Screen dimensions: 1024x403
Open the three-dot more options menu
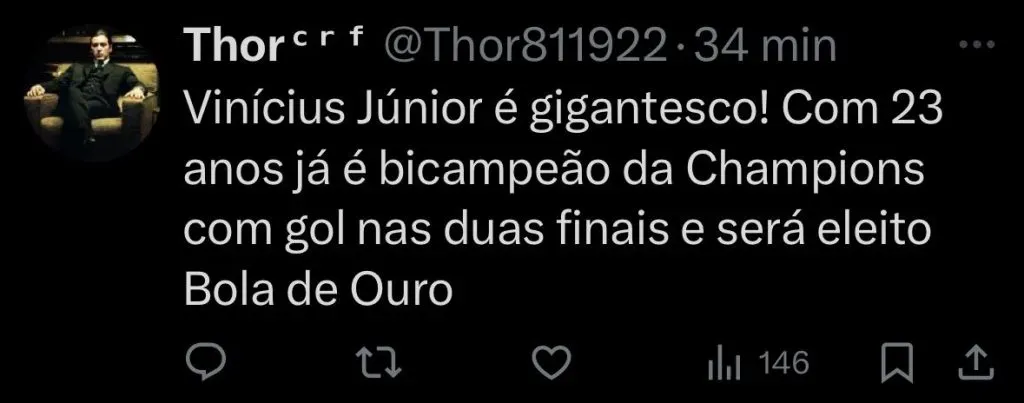point(973,46)
